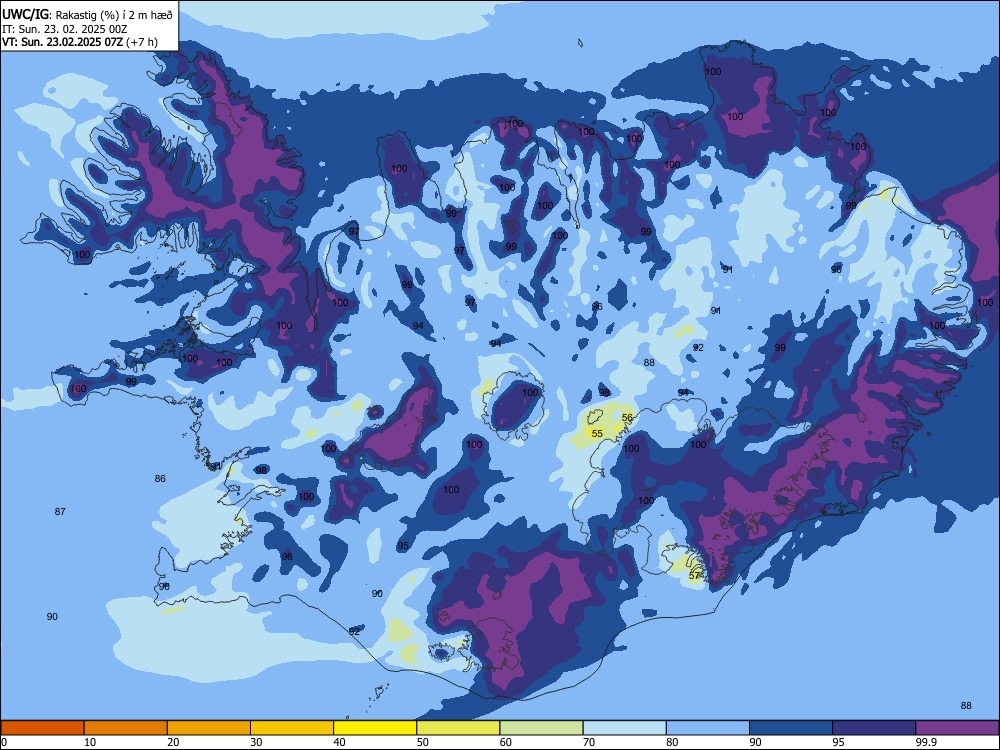Click the title text 'Rakastig (%) í 2 m hæð'

tap(115, 15)
